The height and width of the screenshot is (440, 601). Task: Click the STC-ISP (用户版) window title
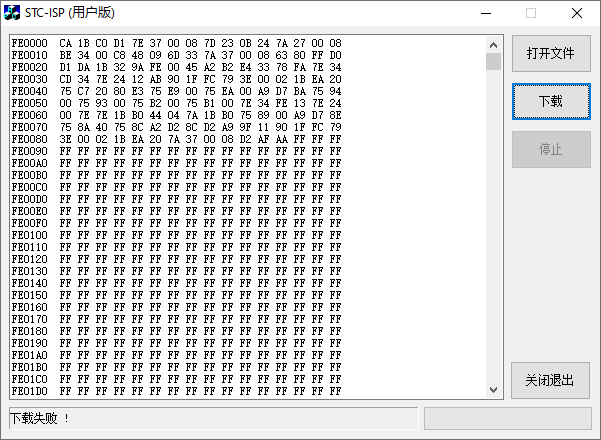click(x=70, y=13)
